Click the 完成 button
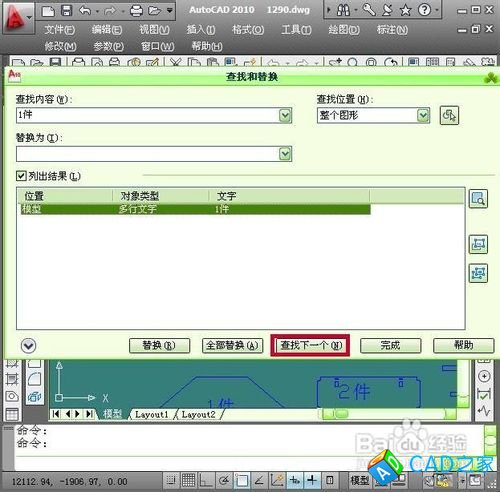The height and width of the screenshot is (492, 500). (x=390, y=345)
